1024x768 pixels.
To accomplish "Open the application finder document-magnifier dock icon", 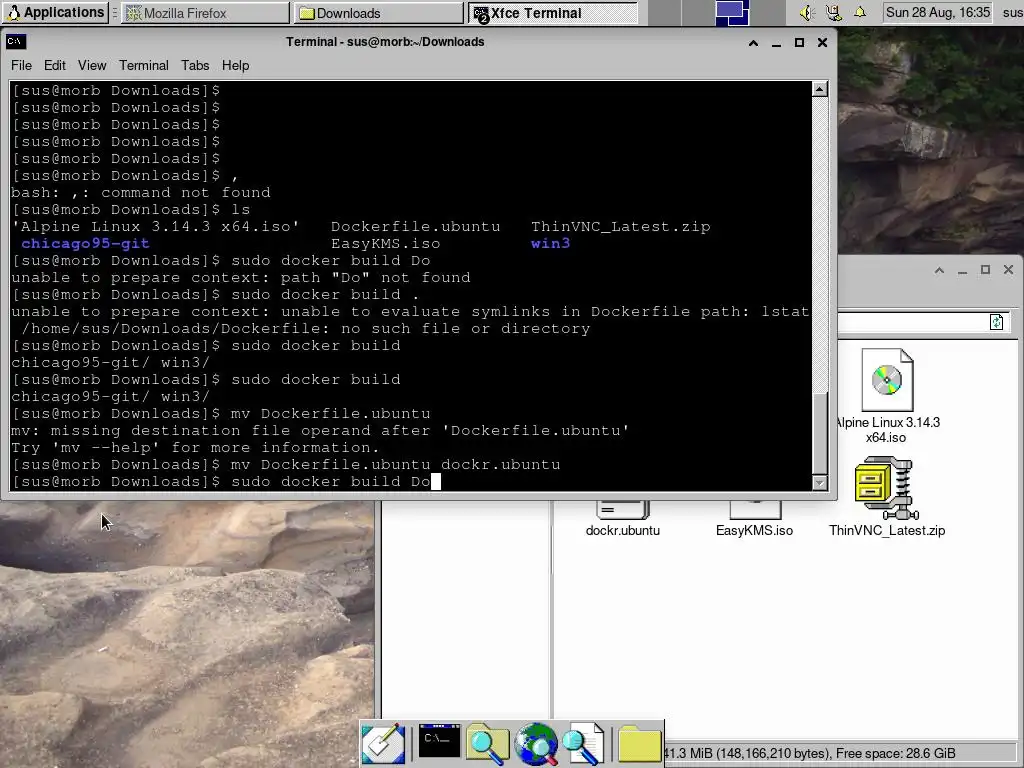I will [583, 743].
